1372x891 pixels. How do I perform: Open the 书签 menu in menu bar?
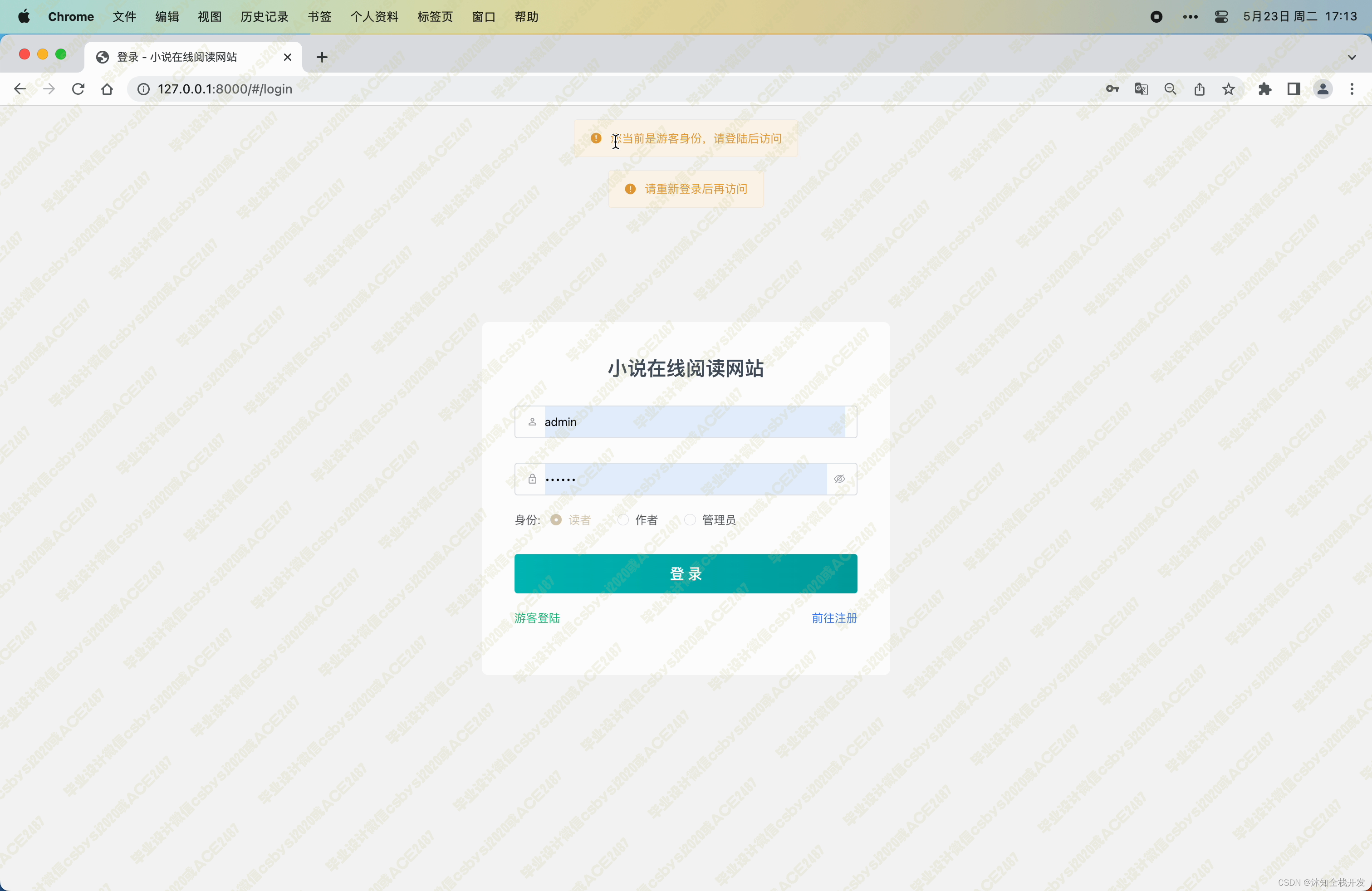(319, 17)
